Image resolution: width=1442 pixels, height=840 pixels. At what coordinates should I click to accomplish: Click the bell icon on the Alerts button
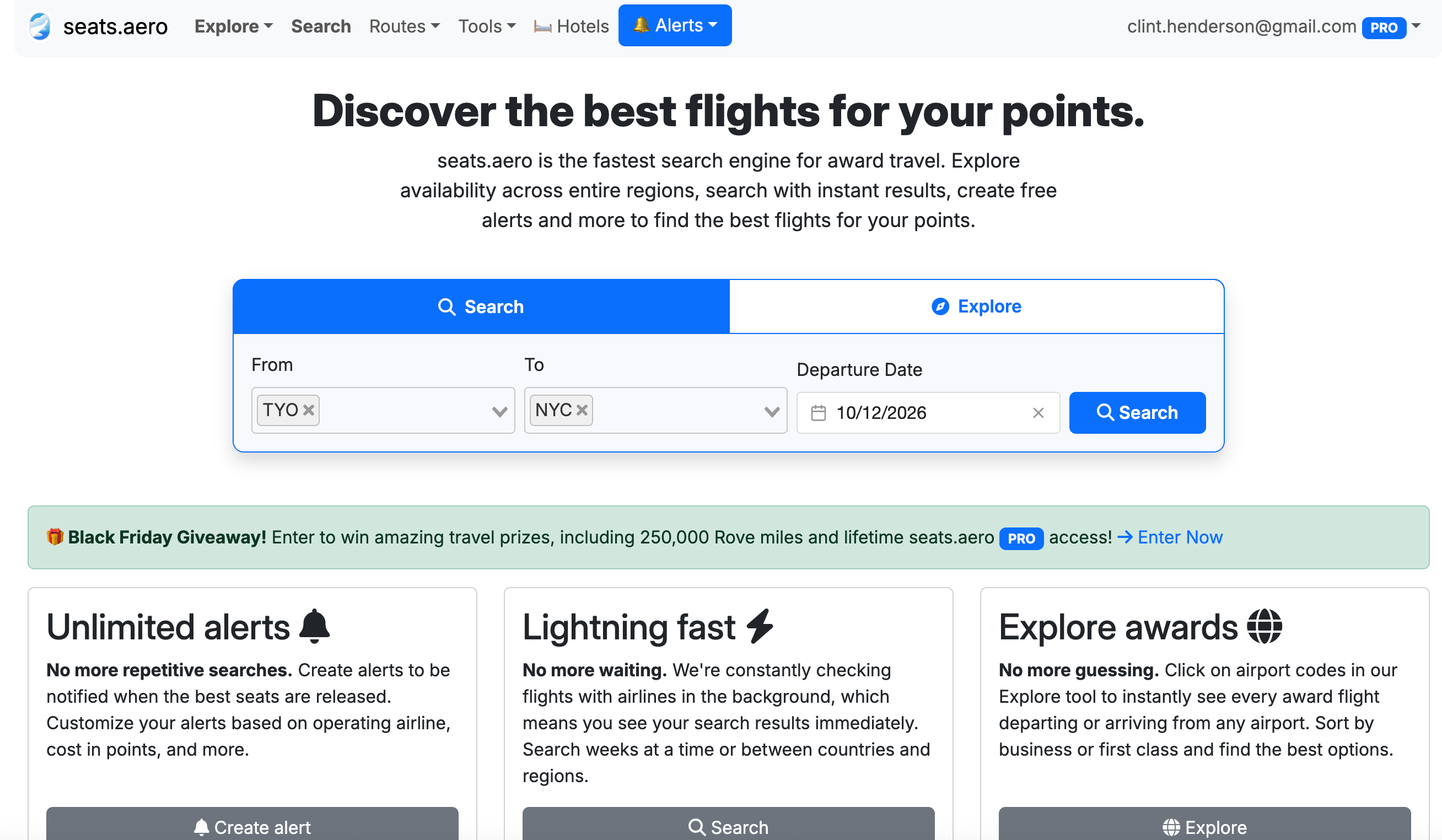click(x=642, y=25)
